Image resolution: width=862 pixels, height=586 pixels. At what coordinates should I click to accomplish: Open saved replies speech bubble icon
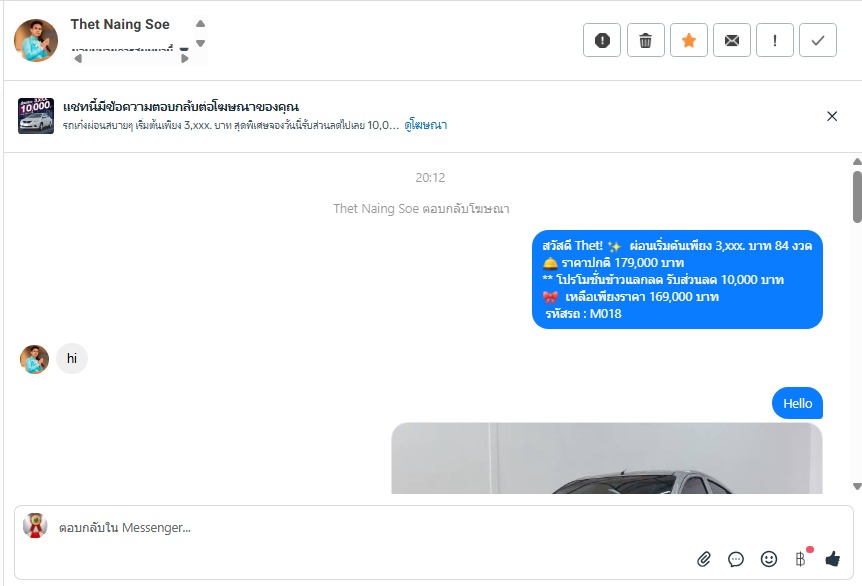tap(736, 559)
